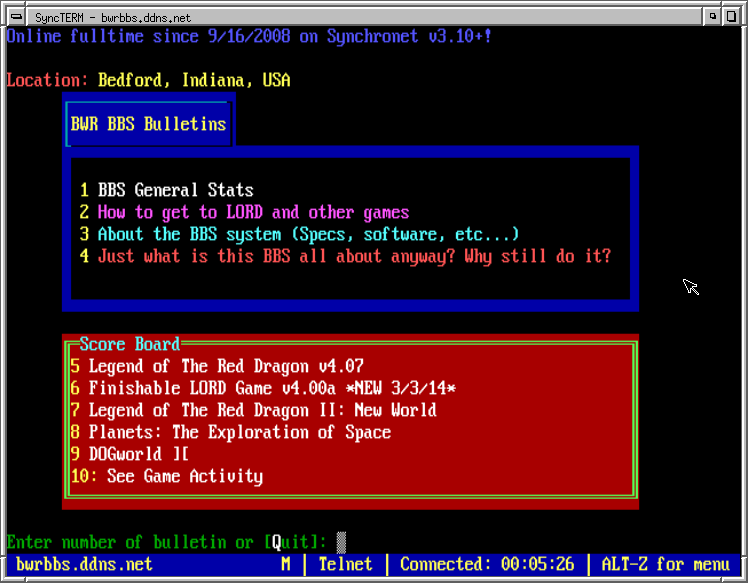
Task: Click the Connected timer in status bar
Action: click(x=487, y=564)
